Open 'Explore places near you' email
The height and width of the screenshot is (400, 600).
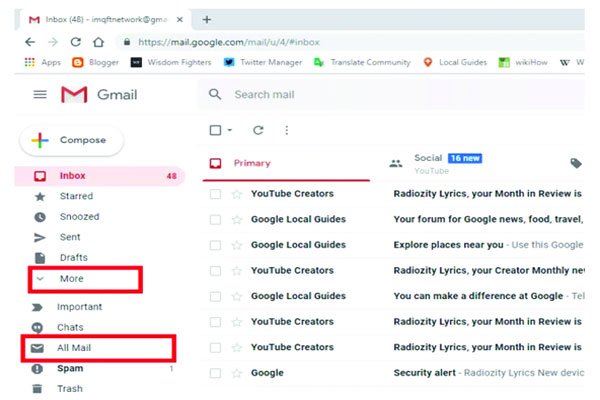pyautogui.click(x=393, y=245)
